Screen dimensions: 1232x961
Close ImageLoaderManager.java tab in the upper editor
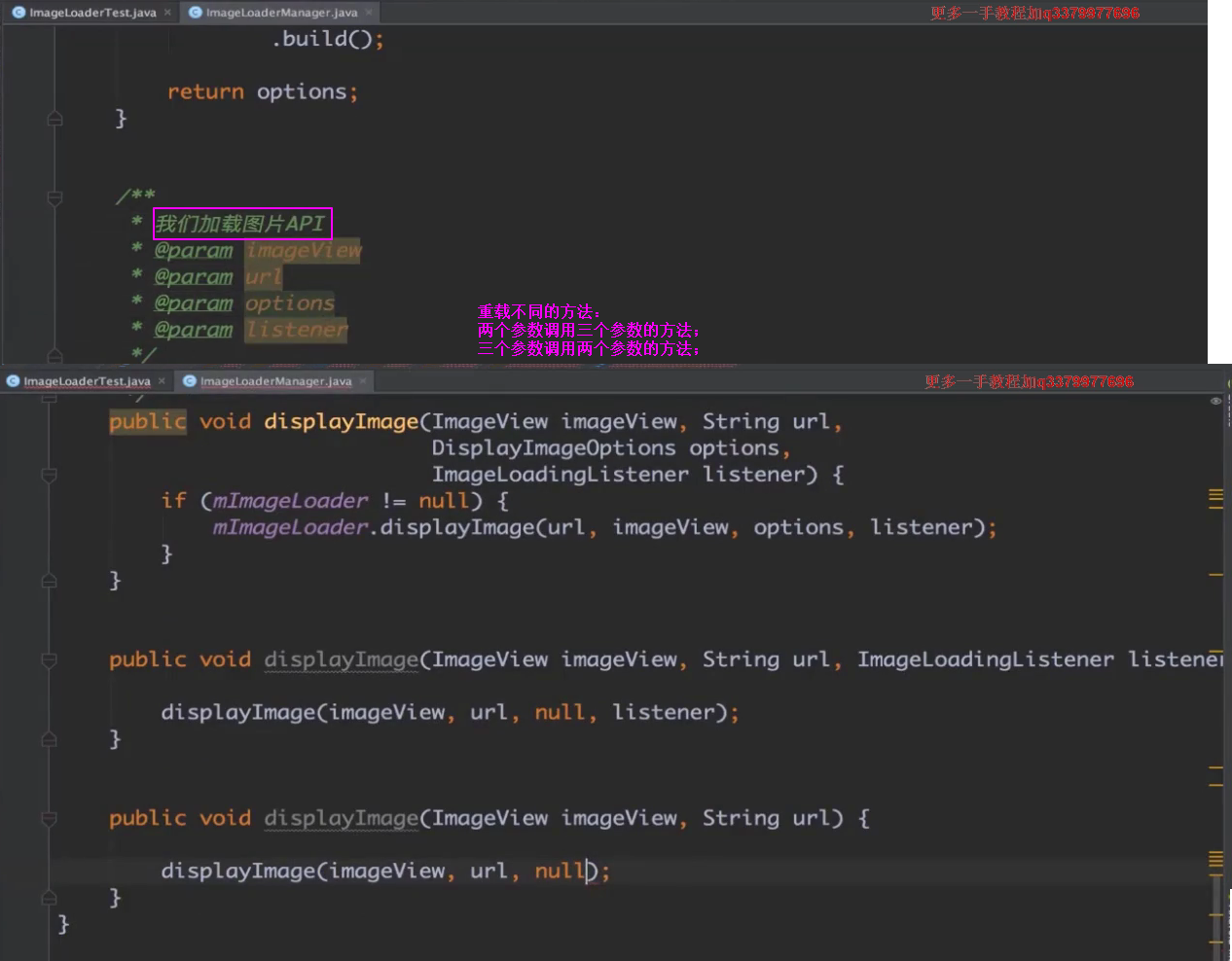pos(369,13)
